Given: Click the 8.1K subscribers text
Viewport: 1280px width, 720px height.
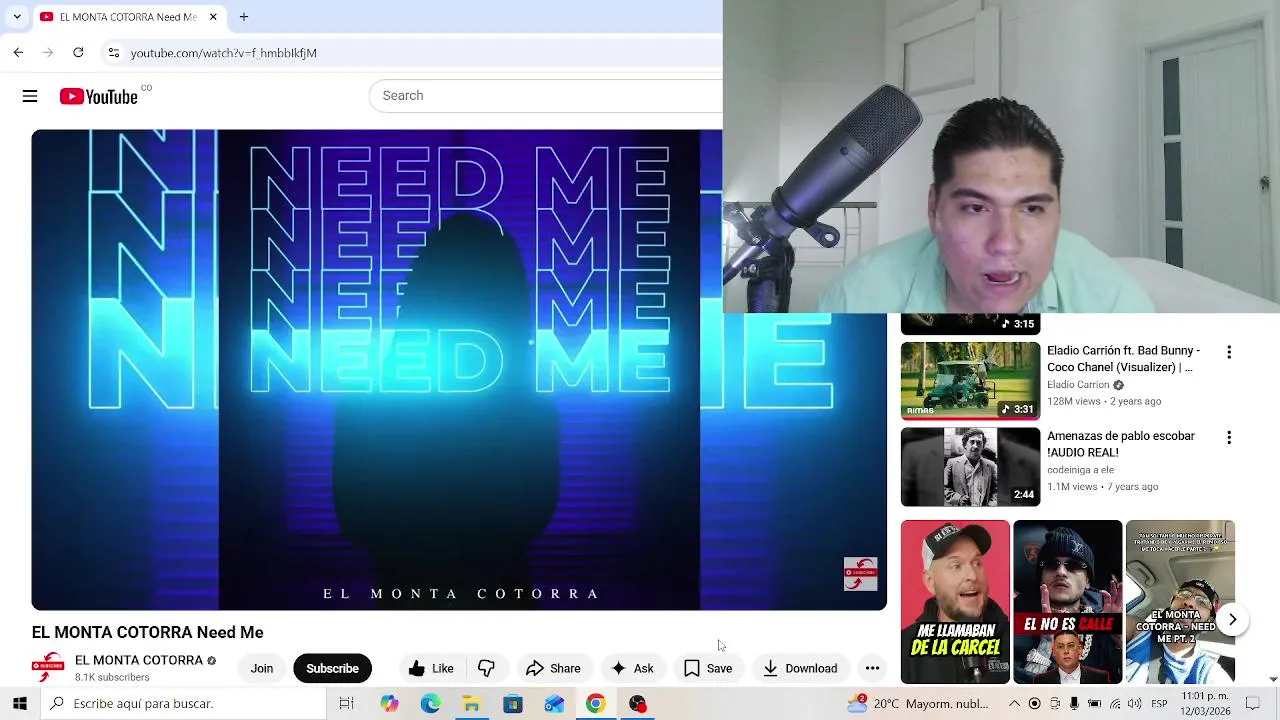Looking at the screenshot, I should click(x=112, y=677).
